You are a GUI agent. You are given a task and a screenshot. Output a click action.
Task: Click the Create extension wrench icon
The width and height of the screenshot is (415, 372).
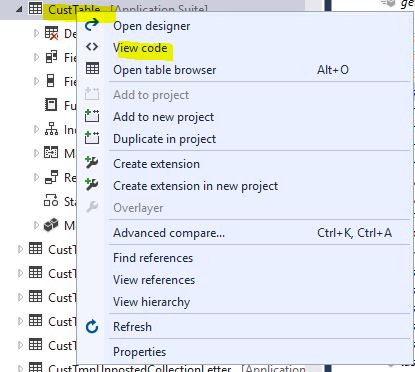92,162
